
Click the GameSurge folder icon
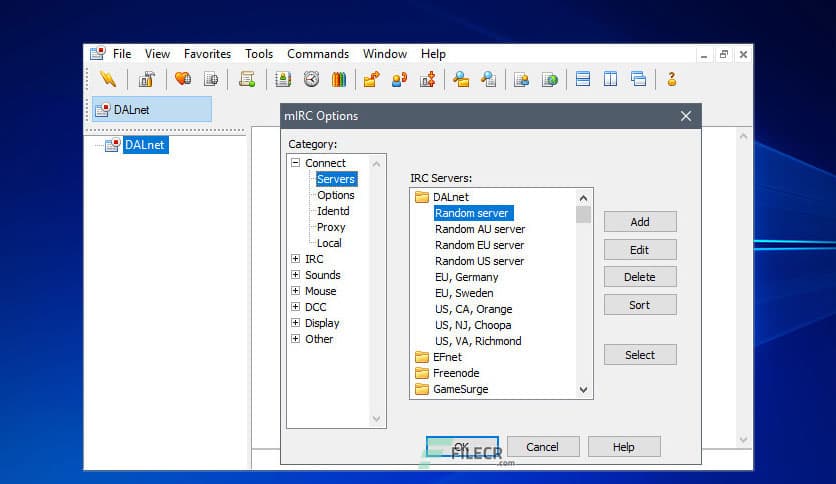click(x=422, y=389)
